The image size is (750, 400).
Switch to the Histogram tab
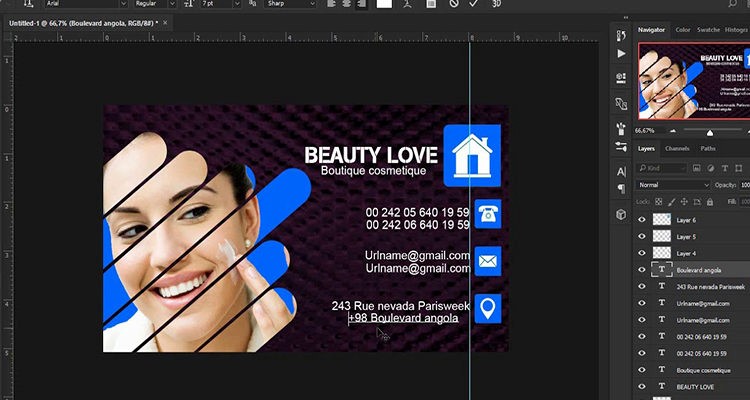736,30
